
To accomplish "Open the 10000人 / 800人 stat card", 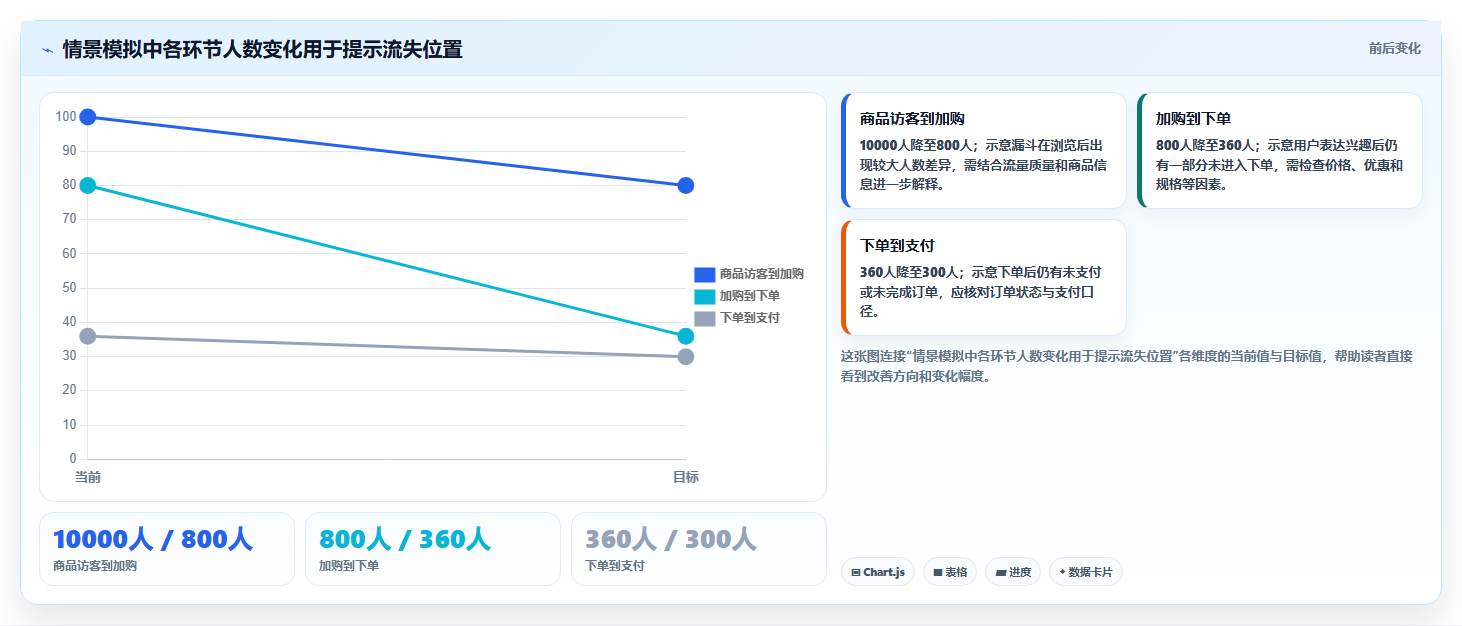I will (x=167, y=549).
